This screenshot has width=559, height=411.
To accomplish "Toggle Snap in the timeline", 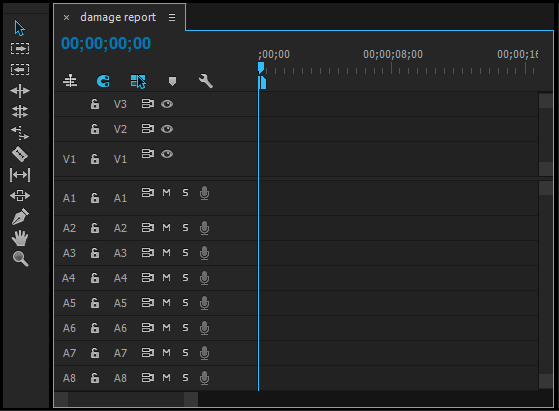I will (x=103, y=81).
